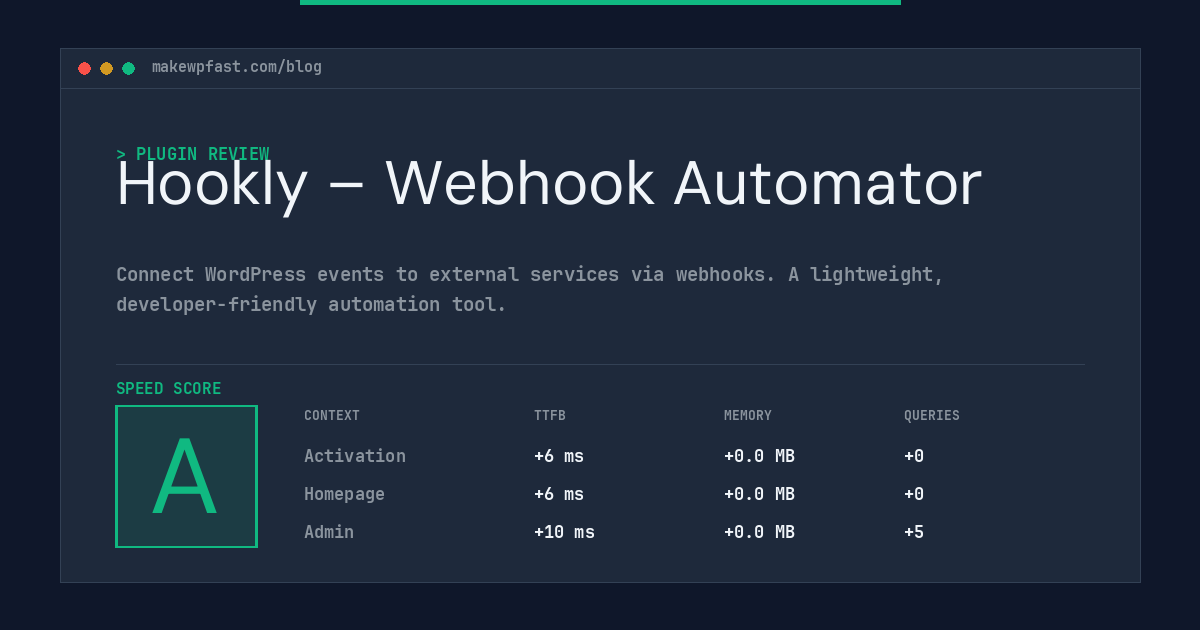
Task: Select the Homepage row label
Action: 344,494
